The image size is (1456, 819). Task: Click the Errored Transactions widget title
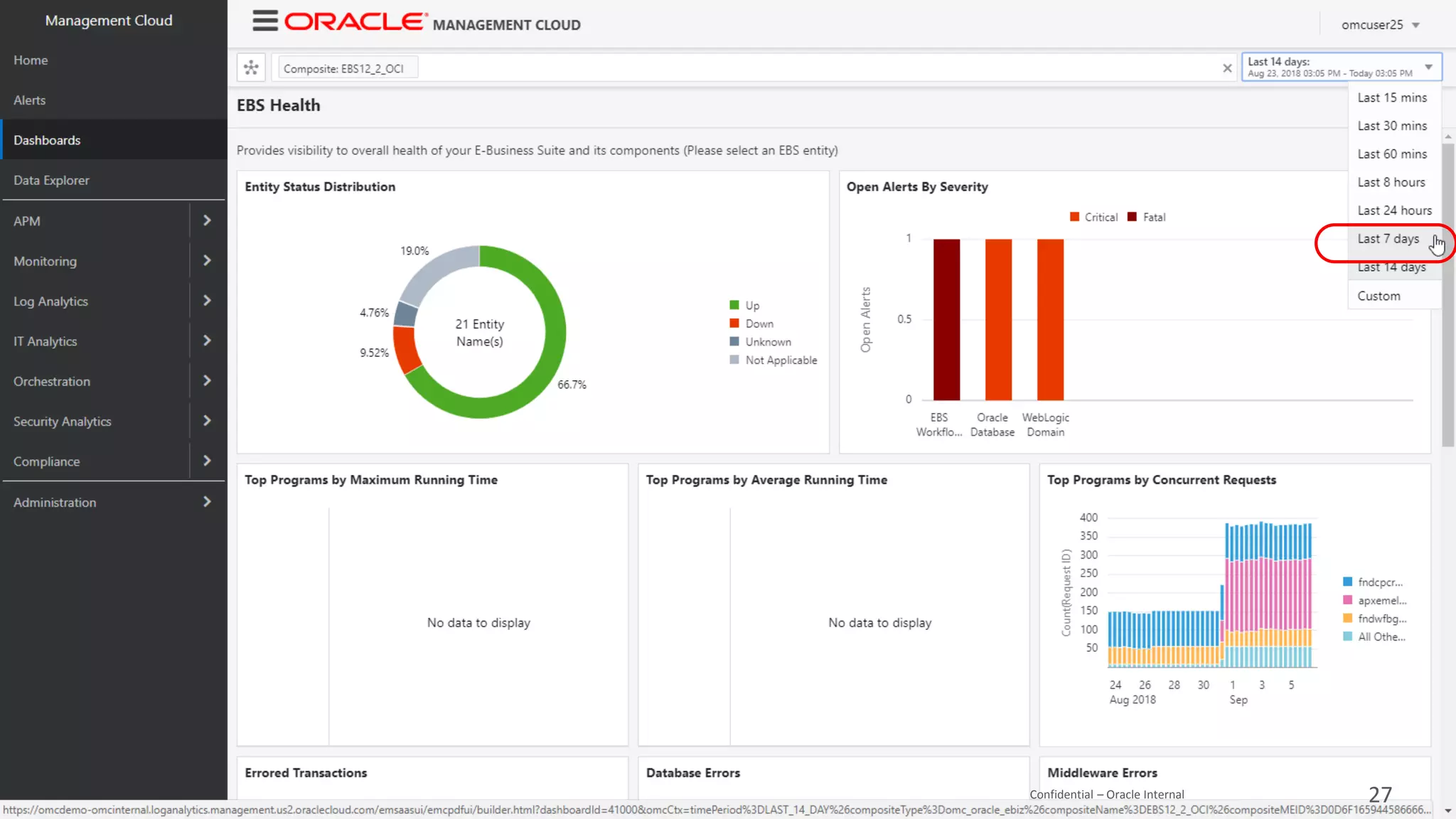[x=306, y=773]
